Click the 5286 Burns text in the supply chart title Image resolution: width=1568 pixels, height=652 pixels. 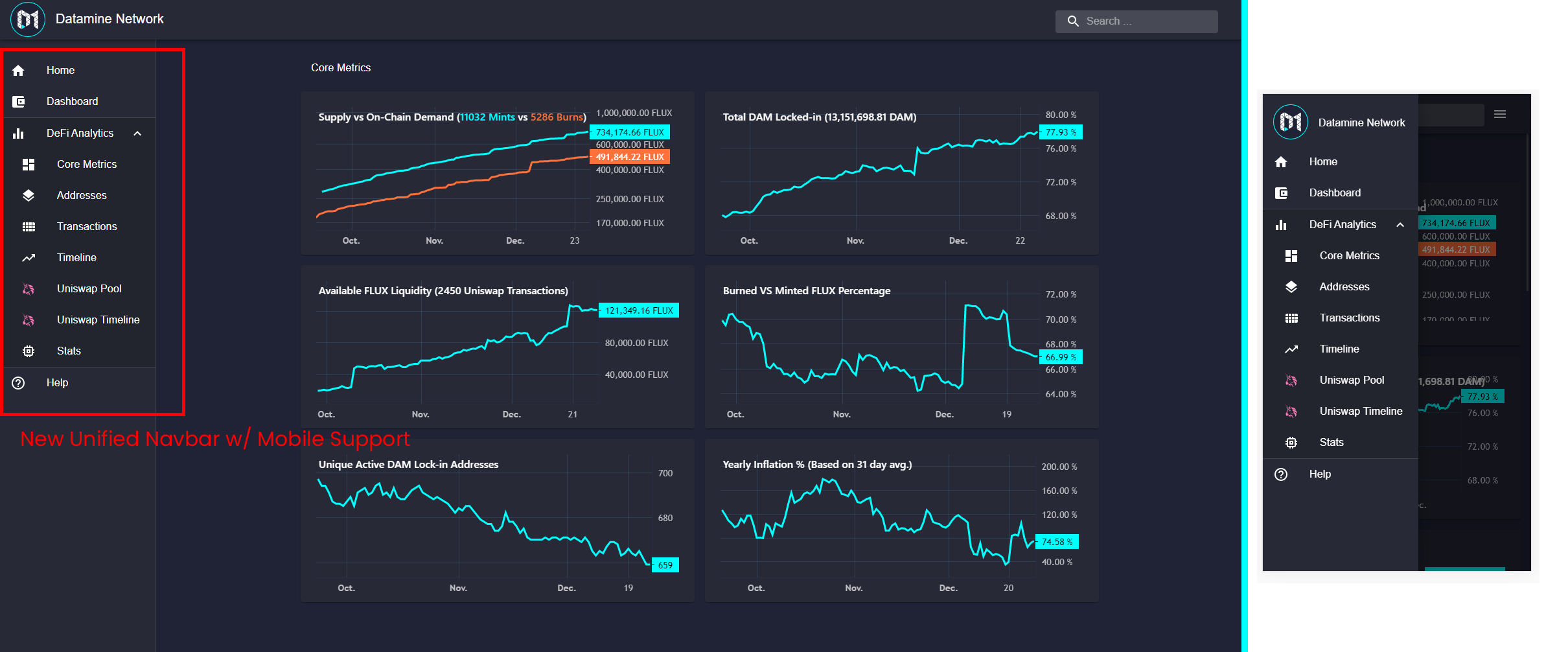click(557, 117)
